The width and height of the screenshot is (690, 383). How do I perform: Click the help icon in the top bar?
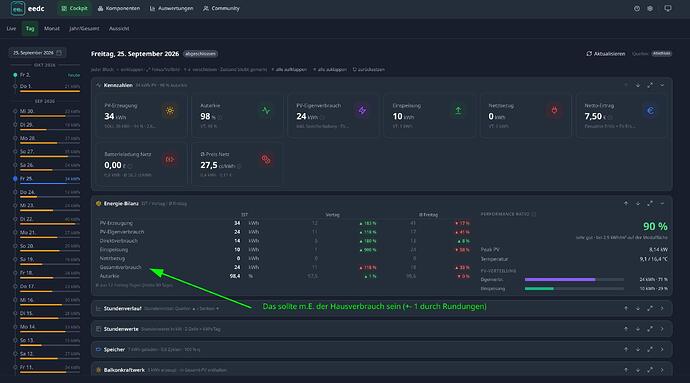click(637, 8)
